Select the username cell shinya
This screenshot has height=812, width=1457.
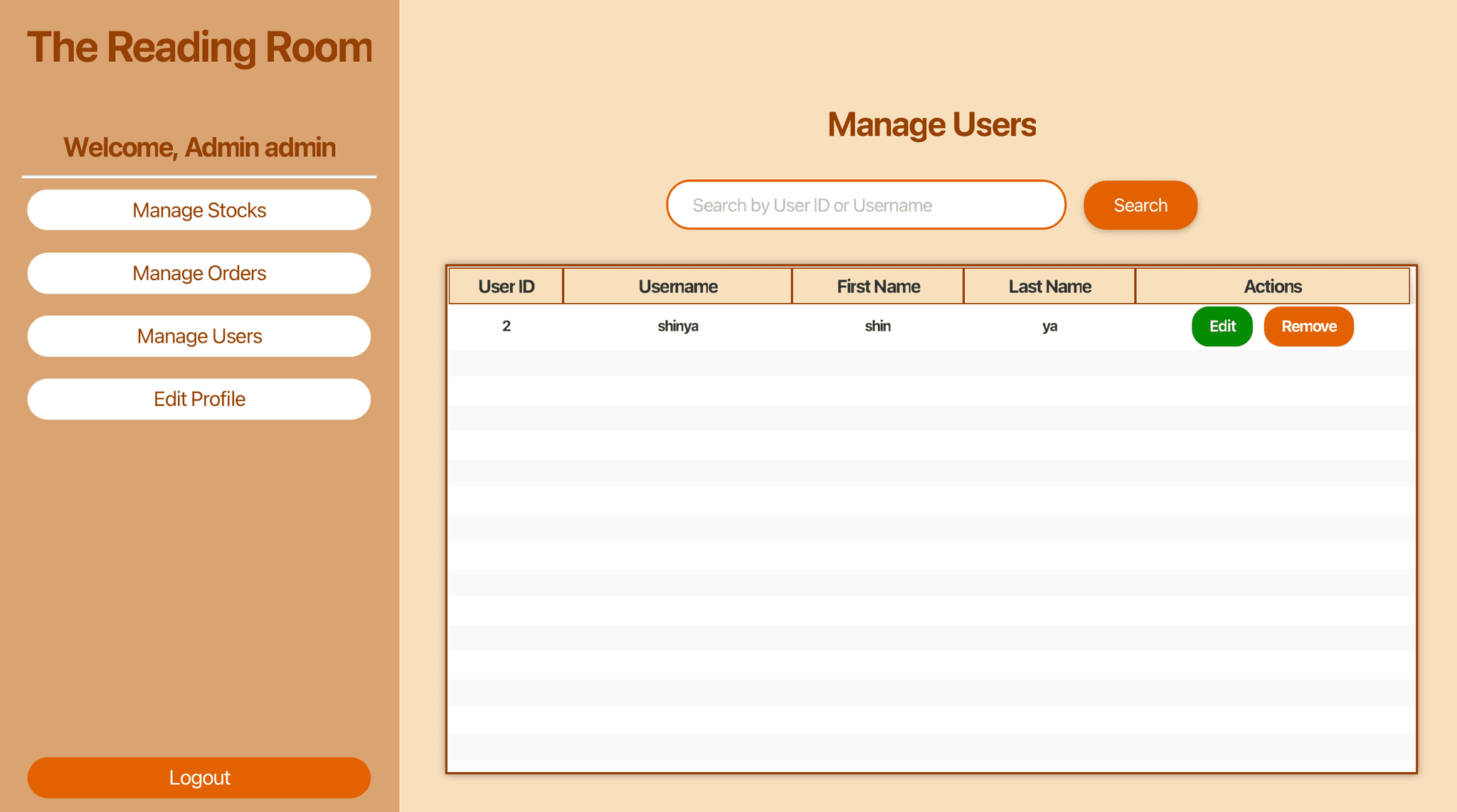[677, 326]
